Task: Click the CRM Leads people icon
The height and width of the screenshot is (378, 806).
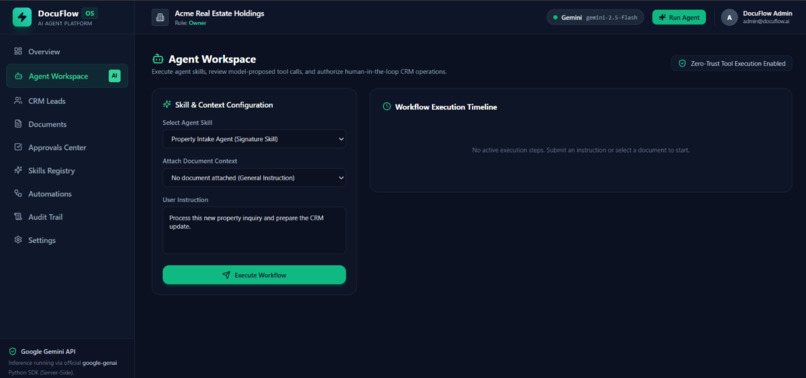Action: click(18, 101)
